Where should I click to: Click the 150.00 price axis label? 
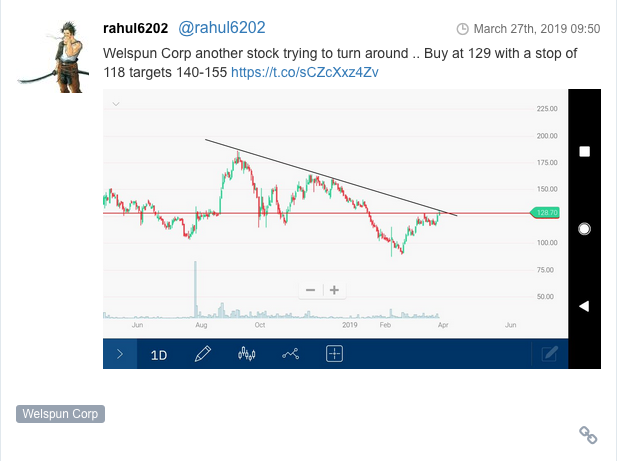coord(547,189)
